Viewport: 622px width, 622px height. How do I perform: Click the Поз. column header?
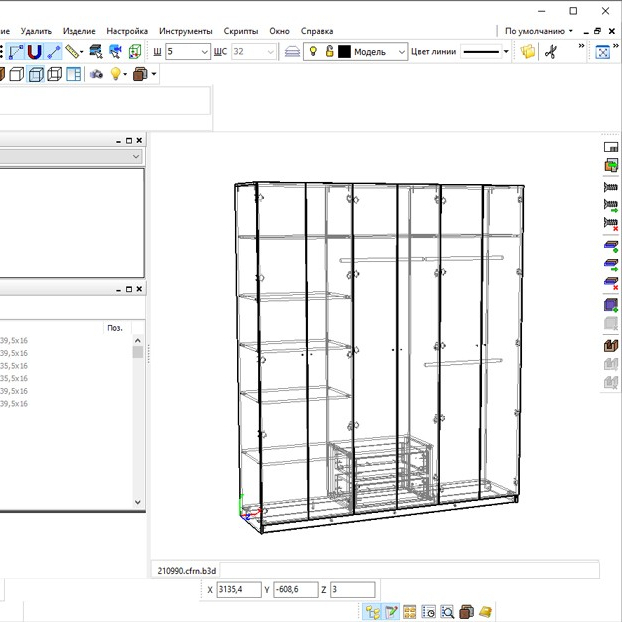115,328
